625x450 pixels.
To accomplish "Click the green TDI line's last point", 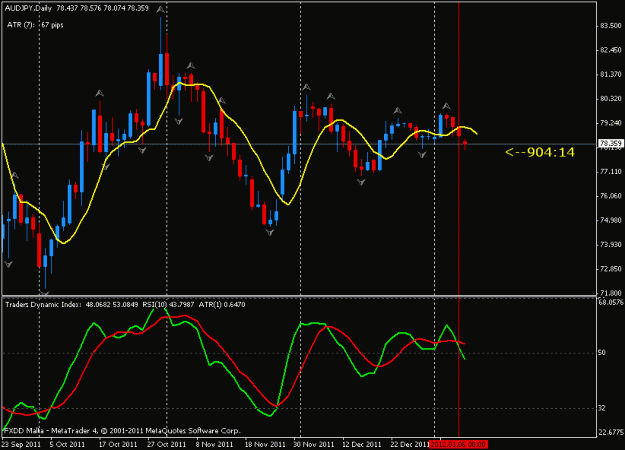I will point(465,359).
